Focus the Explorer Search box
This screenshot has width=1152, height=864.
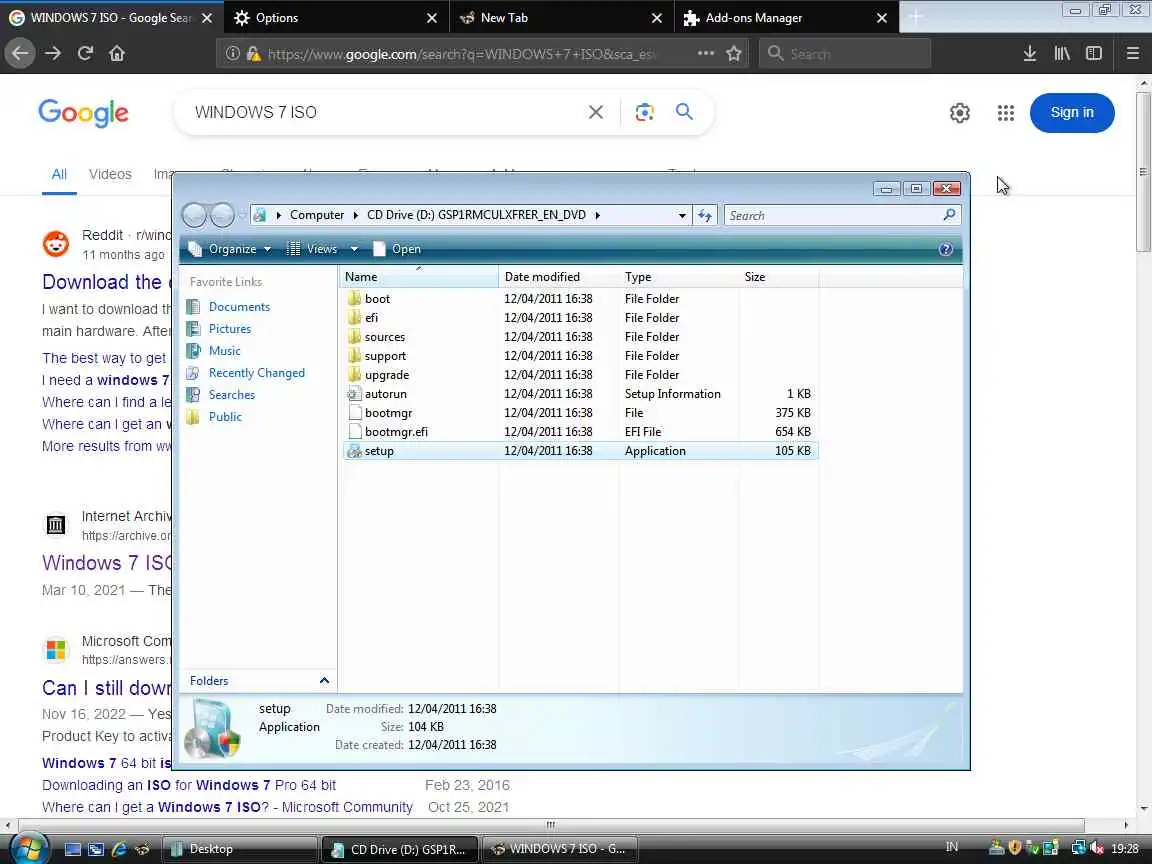point(843,215)
